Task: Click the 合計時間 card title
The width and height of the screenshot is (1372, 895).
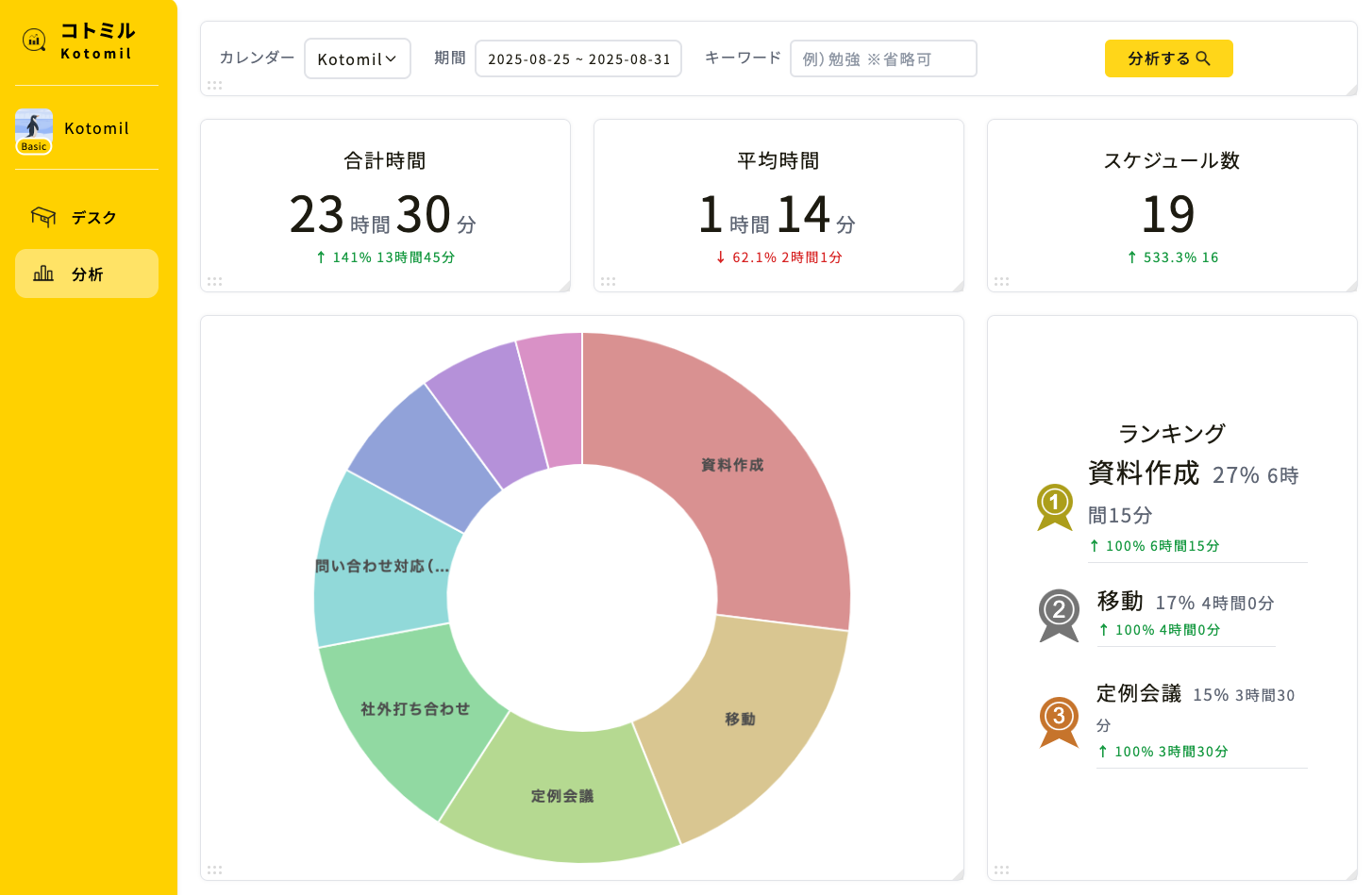Action: coord(385,160)
